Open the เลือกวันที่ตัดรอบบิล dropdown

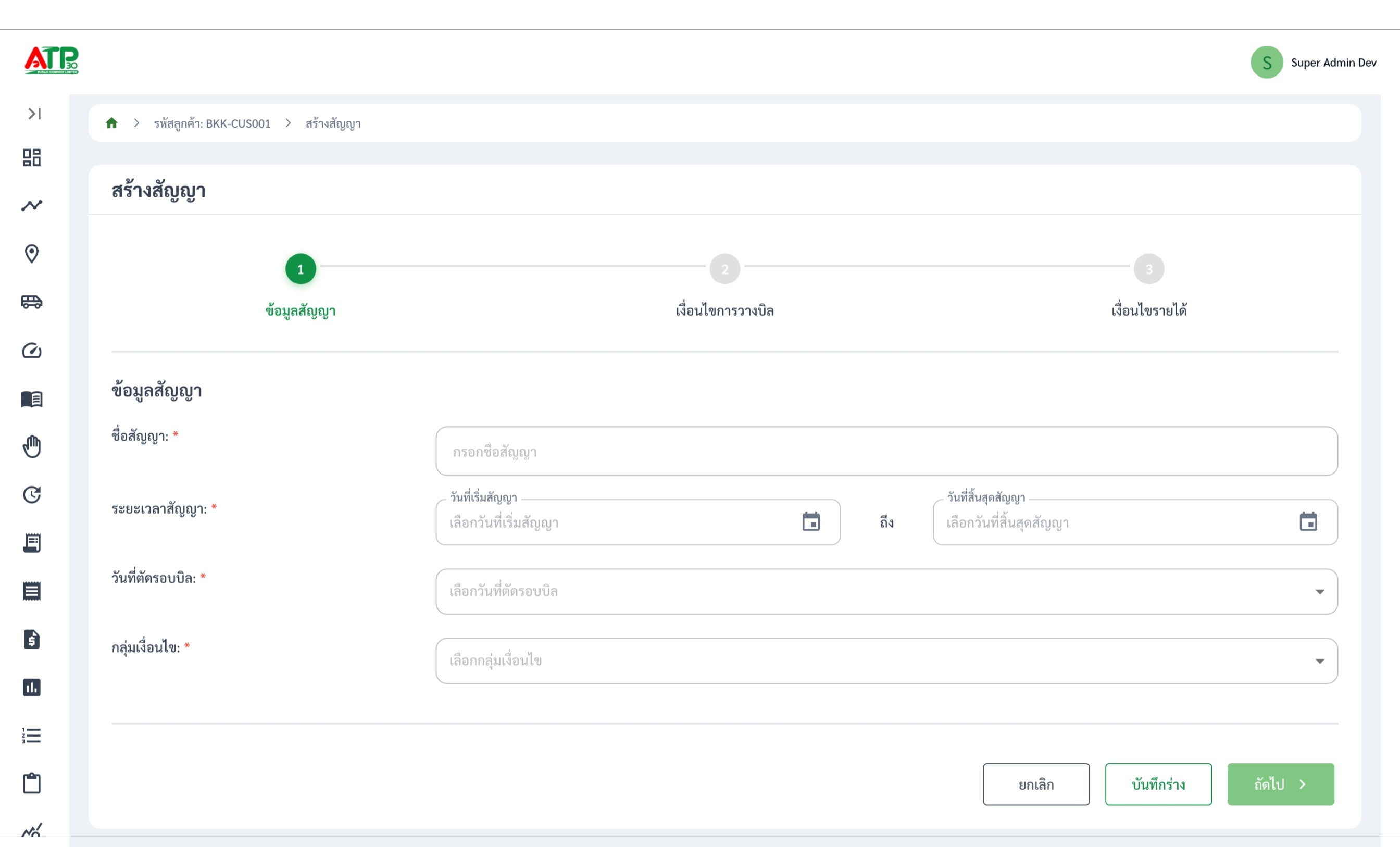point(886,591)
